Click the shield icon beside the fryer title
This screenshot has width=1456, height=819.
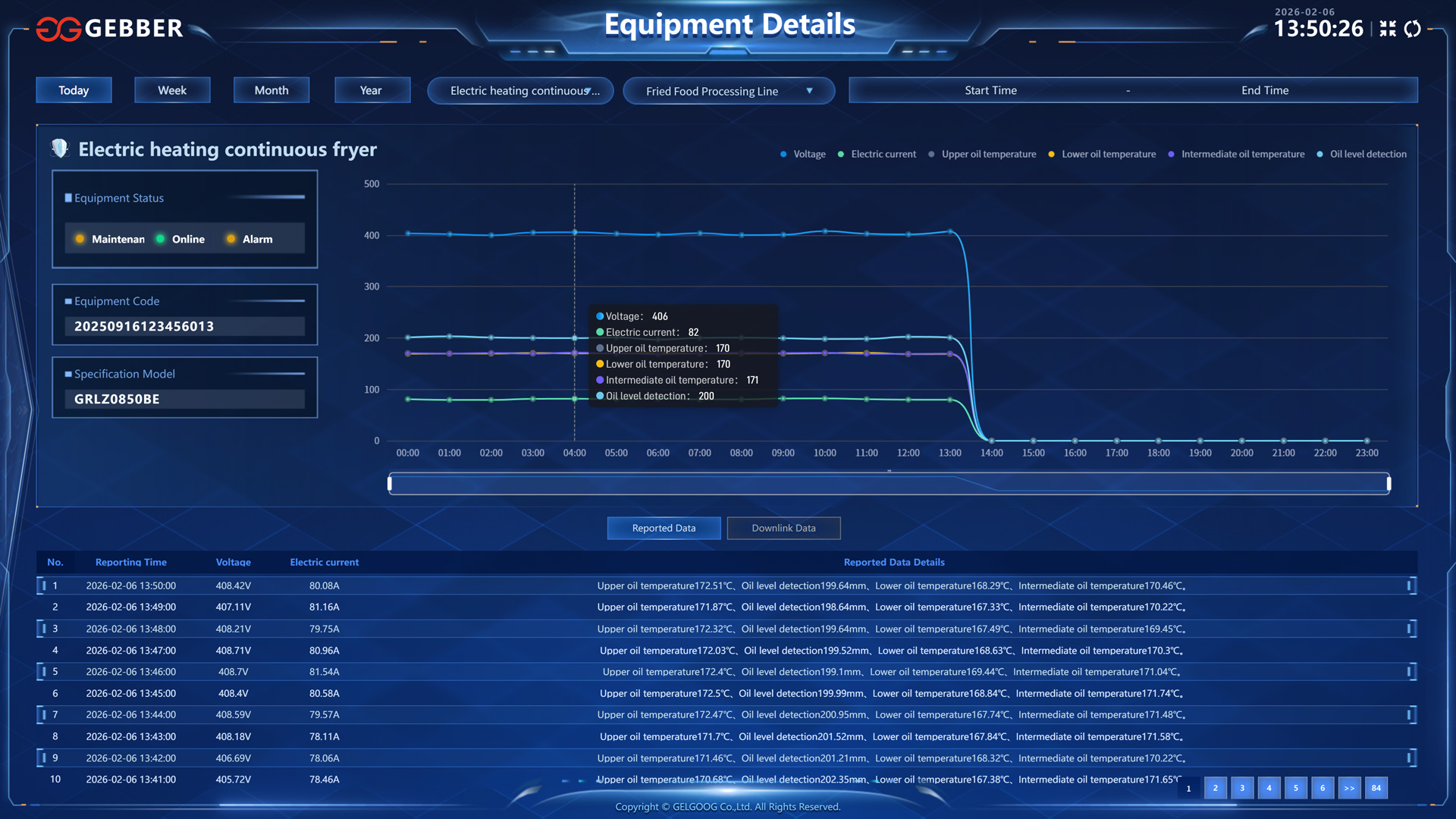[x=60, y=148]
